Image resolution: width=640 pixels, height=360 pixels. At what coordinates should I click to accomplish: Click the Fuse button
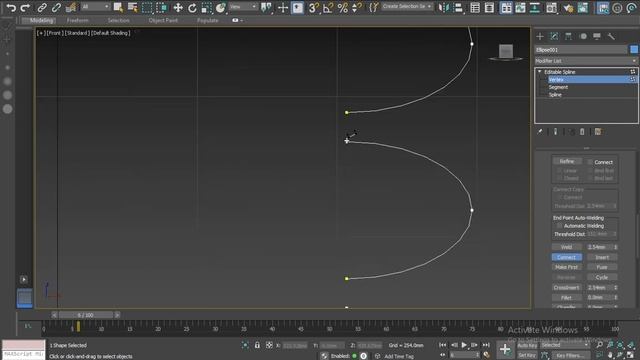coord(602,267)
